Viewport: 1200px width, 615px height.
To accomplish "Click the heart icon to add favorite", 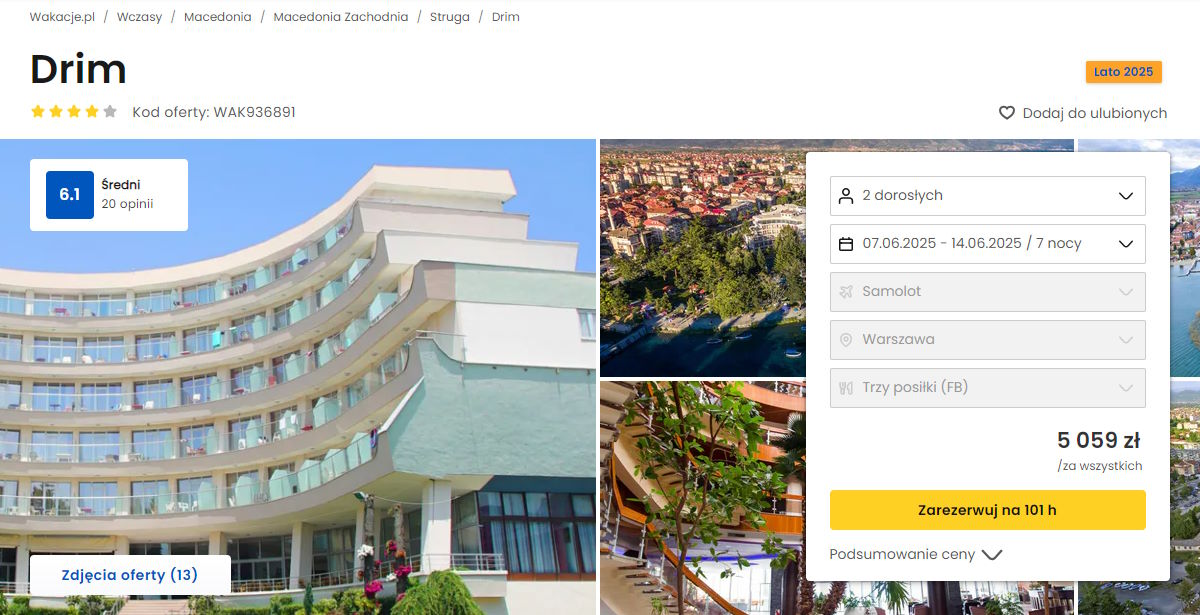I will click(x=1007, y=113).
